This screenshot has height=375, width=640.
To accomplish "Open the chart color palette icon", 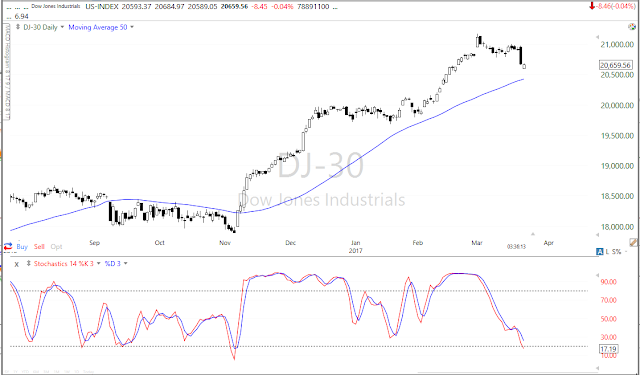I will pyautogui.click(x=631, y=27).
